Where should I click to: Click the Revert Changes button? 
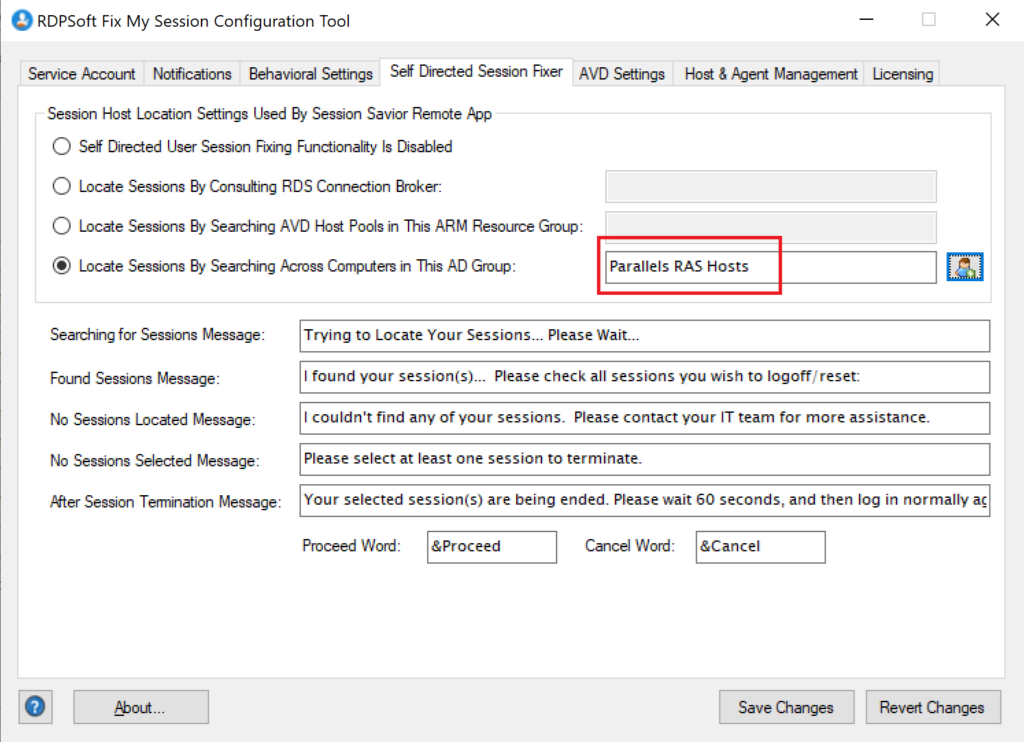click(x=933, y=707)
